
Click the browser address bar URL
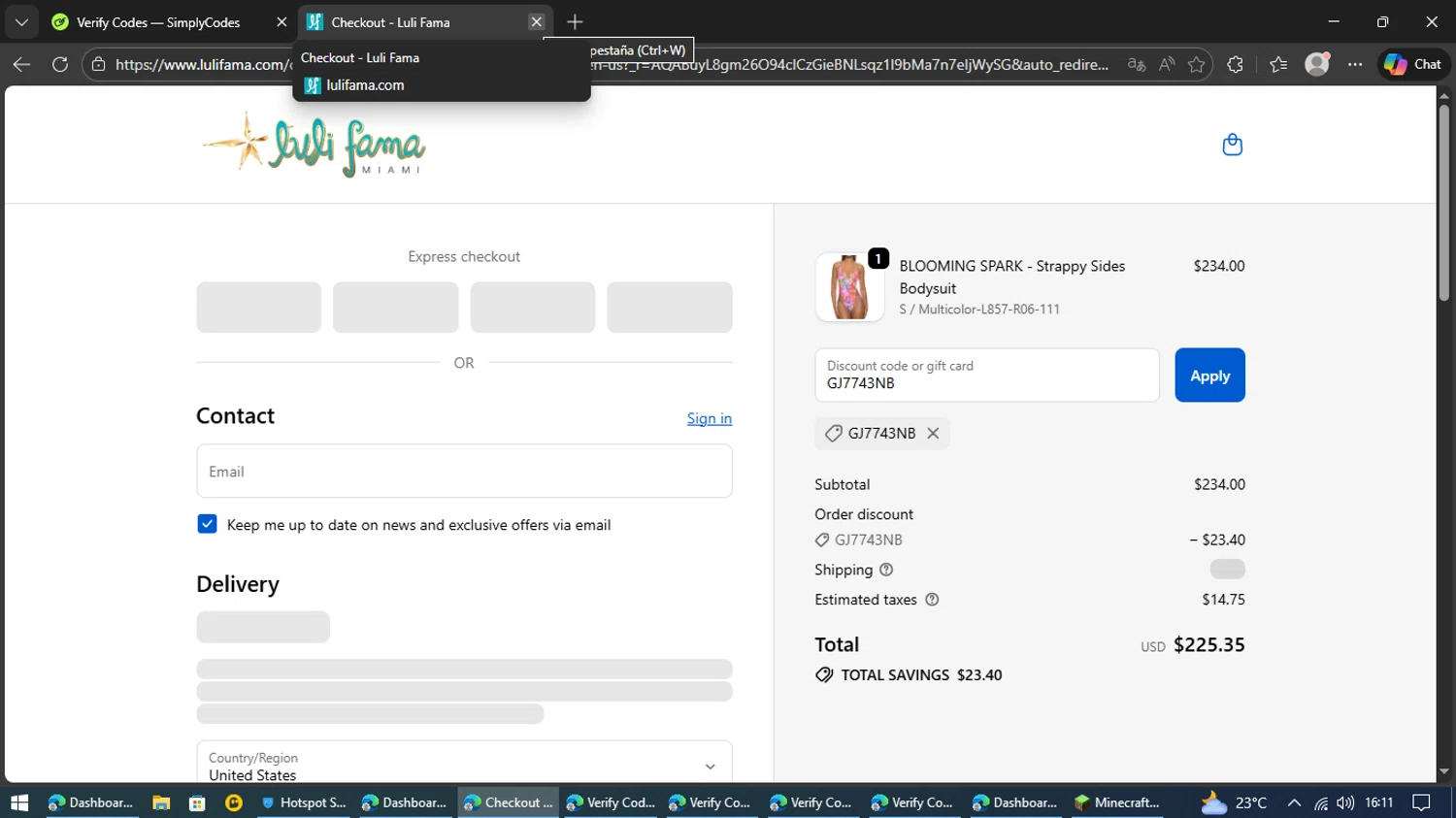[612, 64]
